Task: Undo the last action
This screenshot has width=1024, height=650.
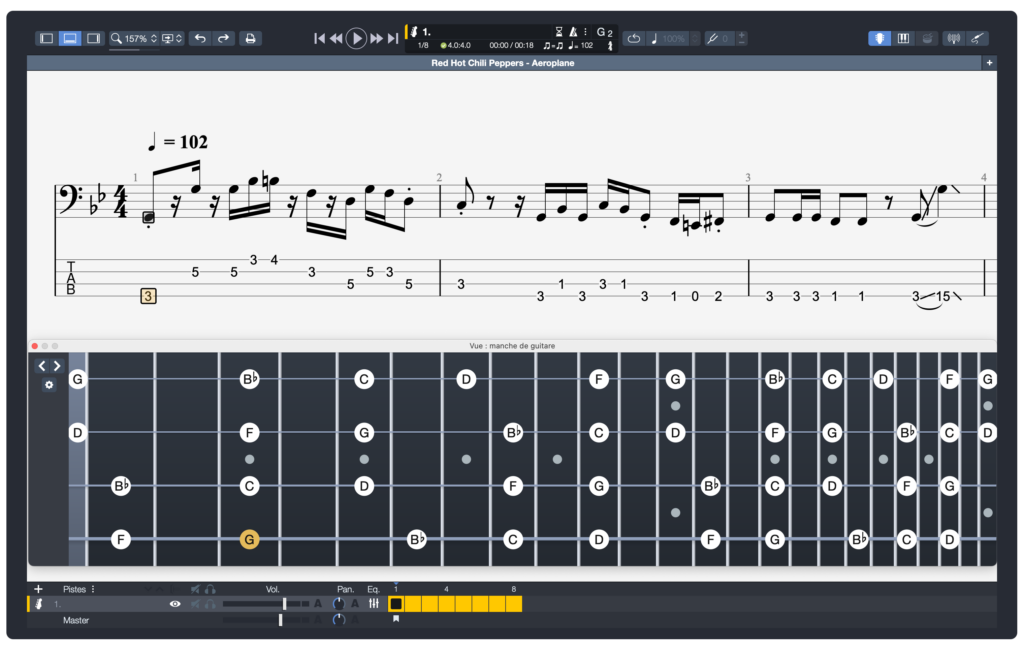Action: [x=200, y=39]
